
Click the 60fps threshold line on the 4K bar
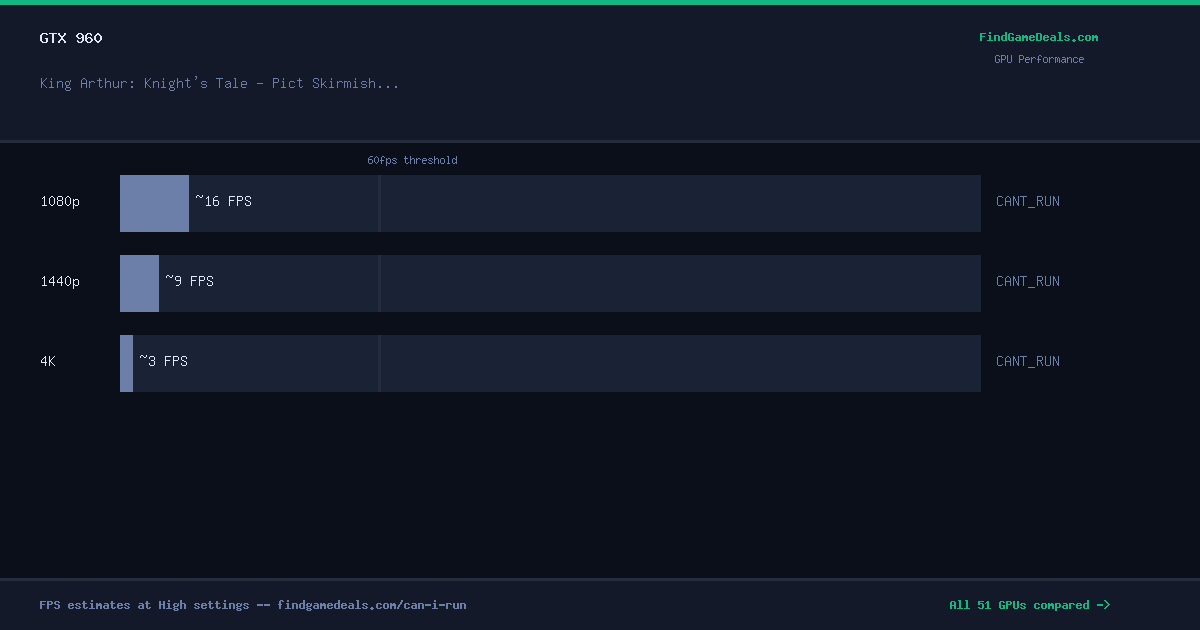379,363
